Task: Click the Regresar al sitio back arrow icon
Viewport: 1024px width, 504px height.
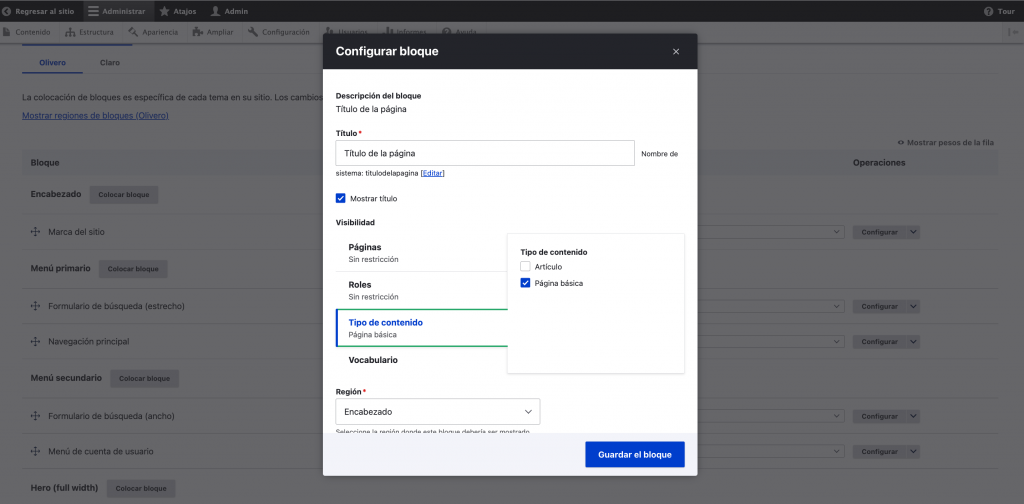Action: (x=8, y=11)
